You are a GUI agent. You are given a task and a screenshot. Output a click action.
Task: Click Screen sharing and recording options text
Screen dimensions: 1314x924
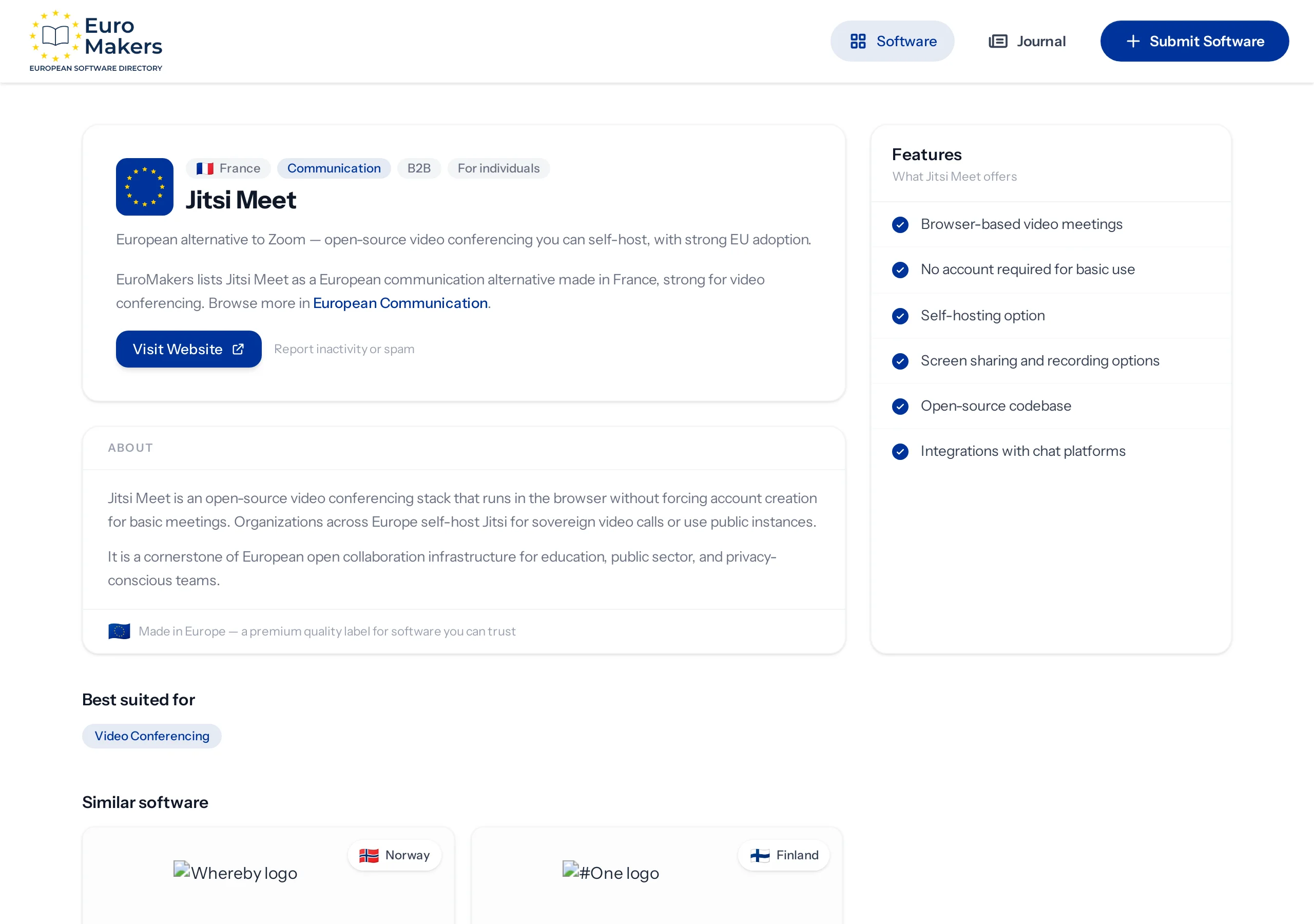(x=1039, y=361)
